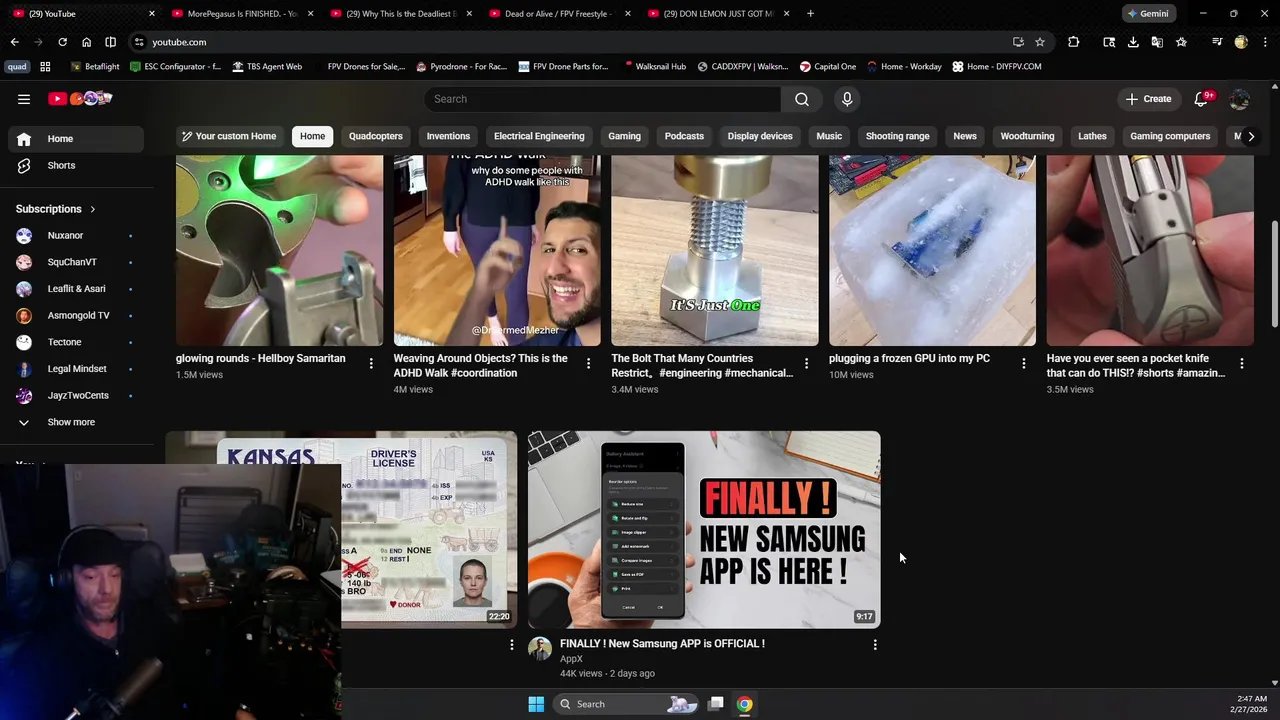Click the AppX channel avatar
The image size is (1280, 720).
pyautogui.click(x=540, y=649)
